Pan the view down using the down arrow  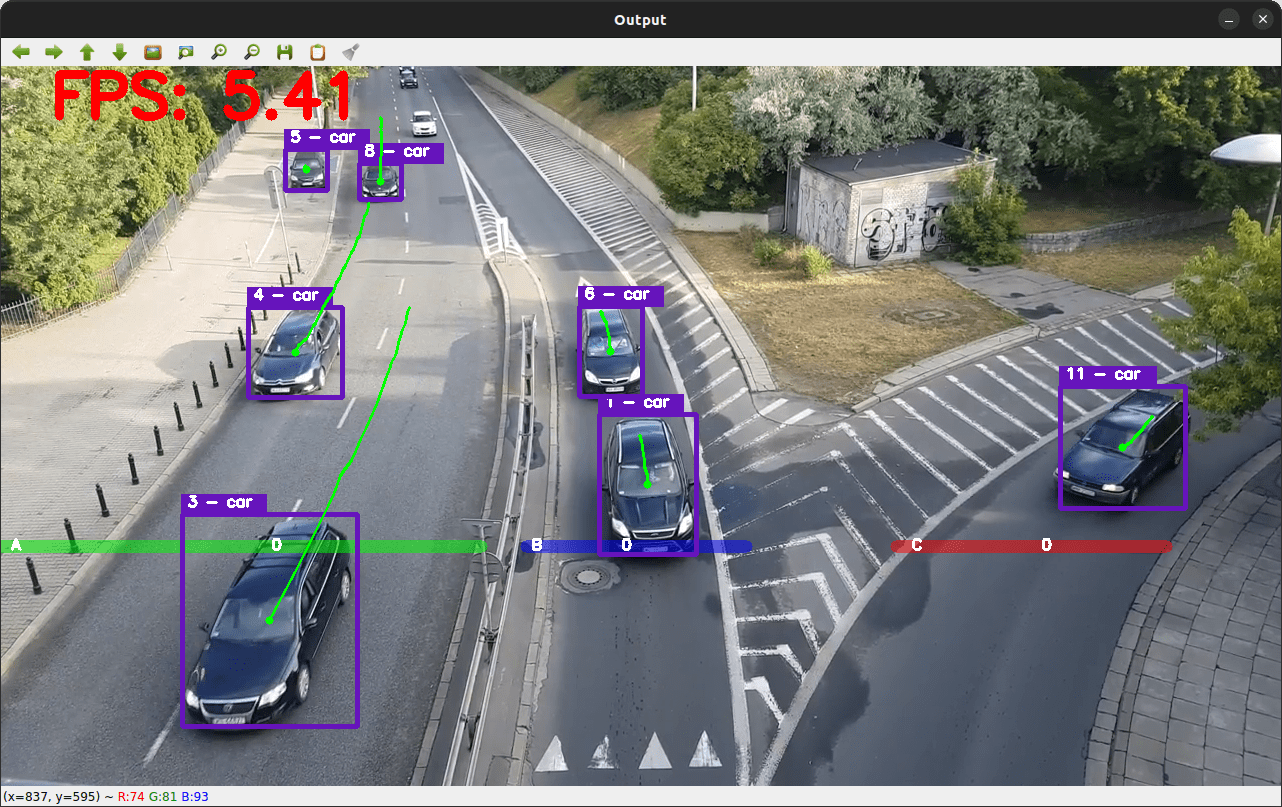click(x=120, y=52)
